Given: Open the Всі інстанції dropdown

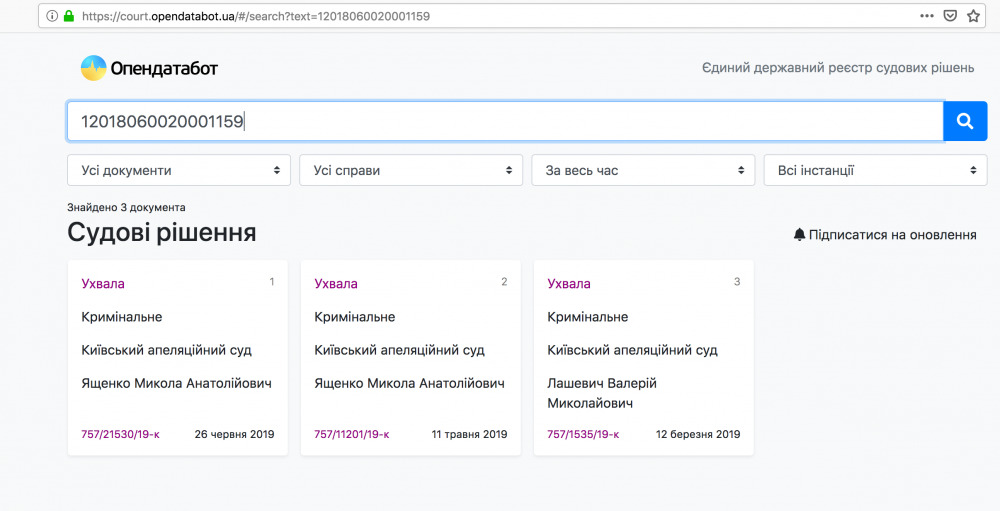Looking at the screenshot, I should pyautogui.click(x=875, y=170).
